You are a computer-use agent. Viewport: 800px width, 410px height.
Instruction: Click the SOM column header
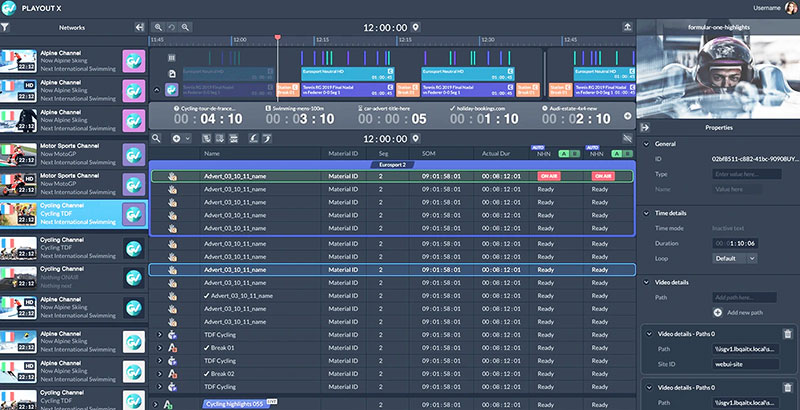pyautogui.click(x=429, y=153)
